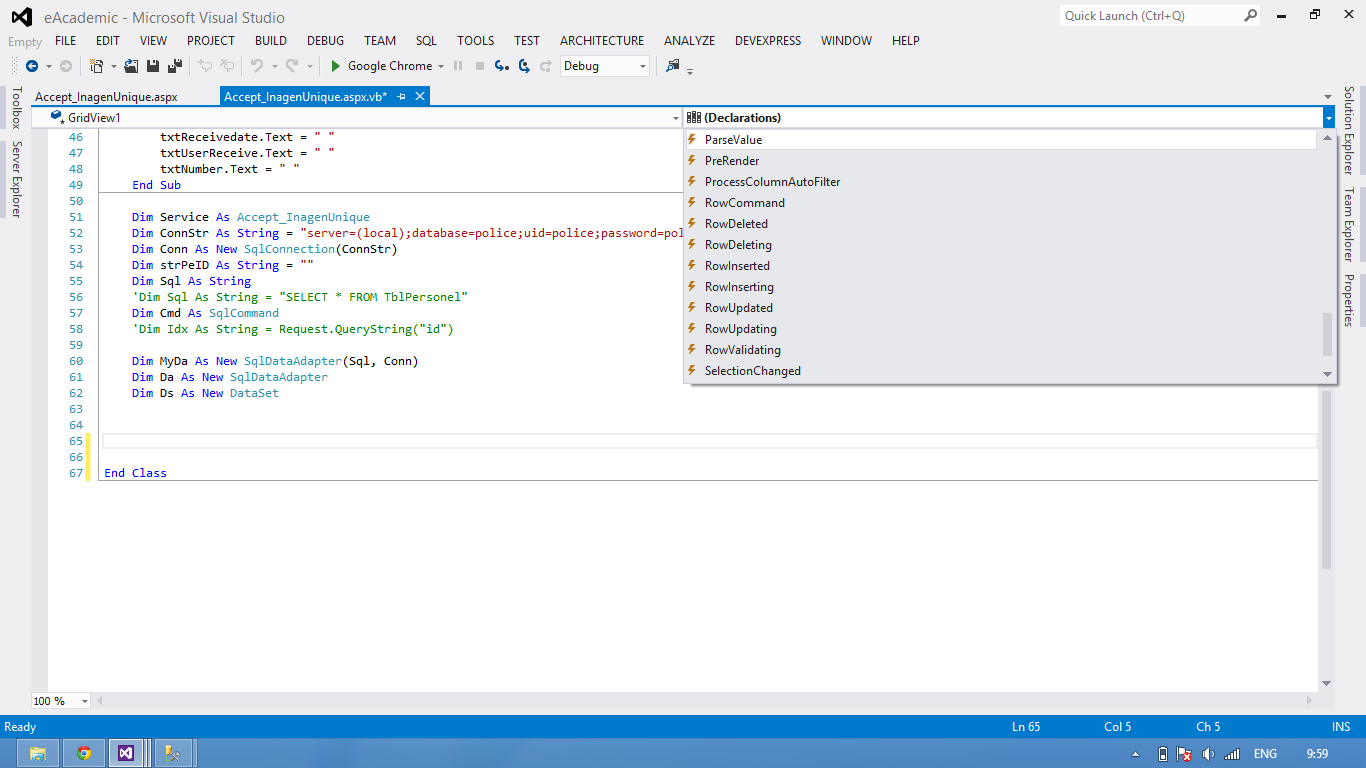Open the Properties side panel
Viewport: 1366px width, 768px height.
coord(1349,300)
